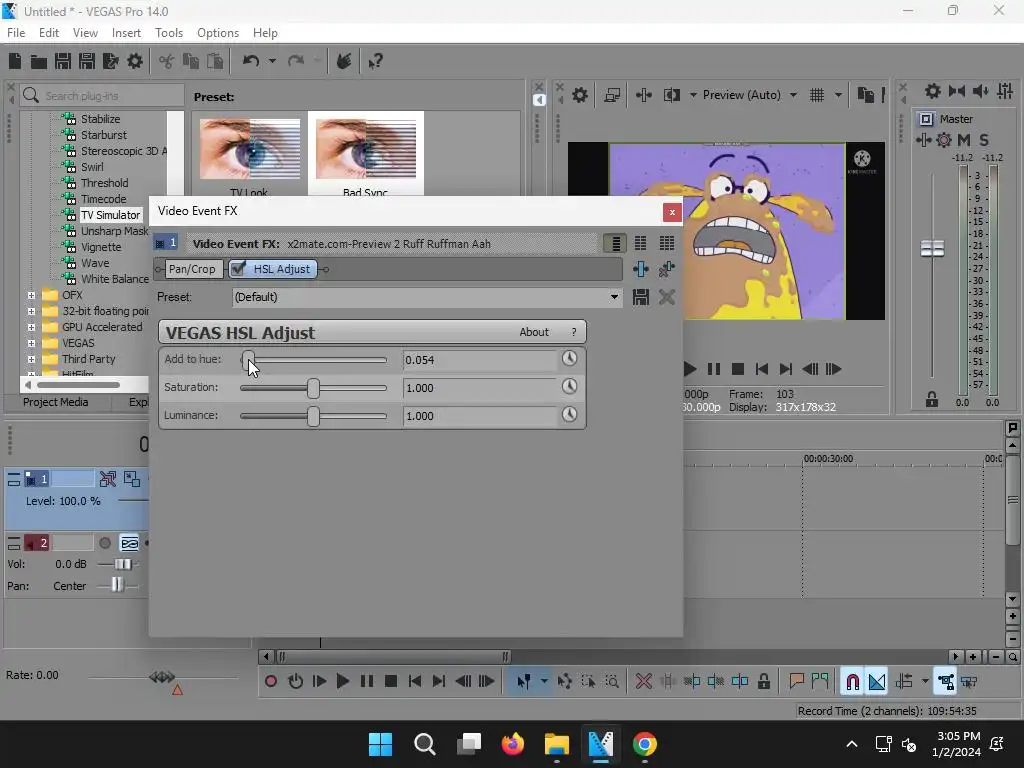Image resolution: width=1024 pixels, height=768 pixels.
Task: Select the Vignette plug-in entry
Action: 101,247
